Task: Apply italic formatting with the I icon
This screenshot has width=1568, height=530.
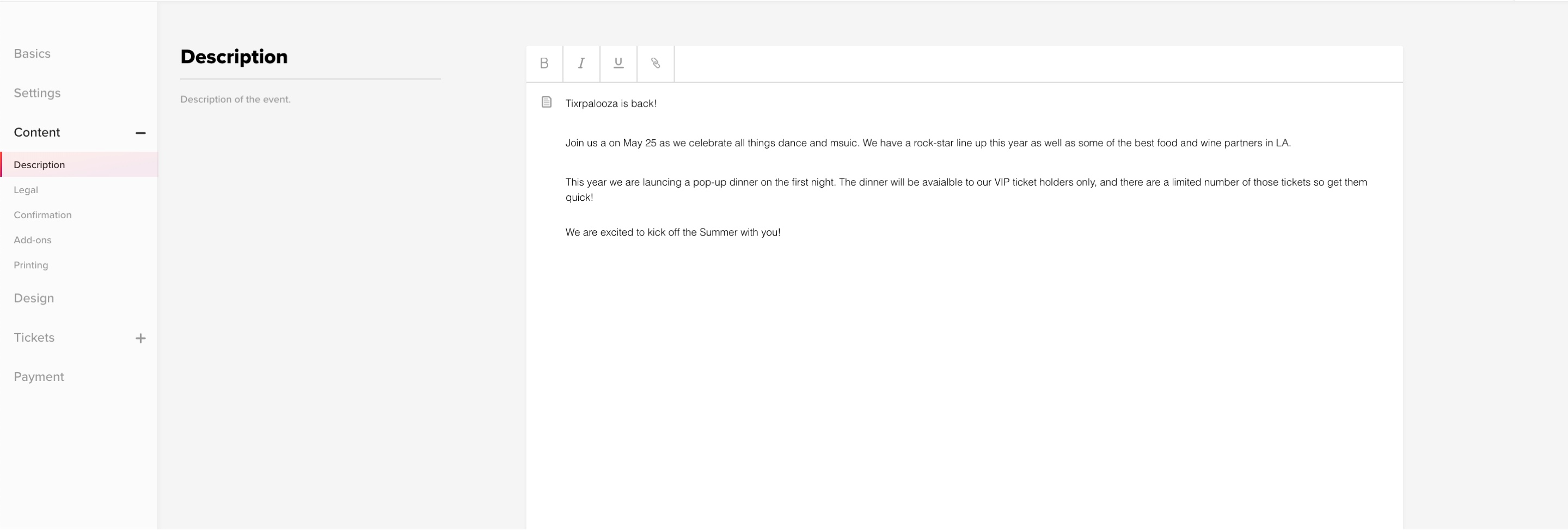Action: [581, 63]
